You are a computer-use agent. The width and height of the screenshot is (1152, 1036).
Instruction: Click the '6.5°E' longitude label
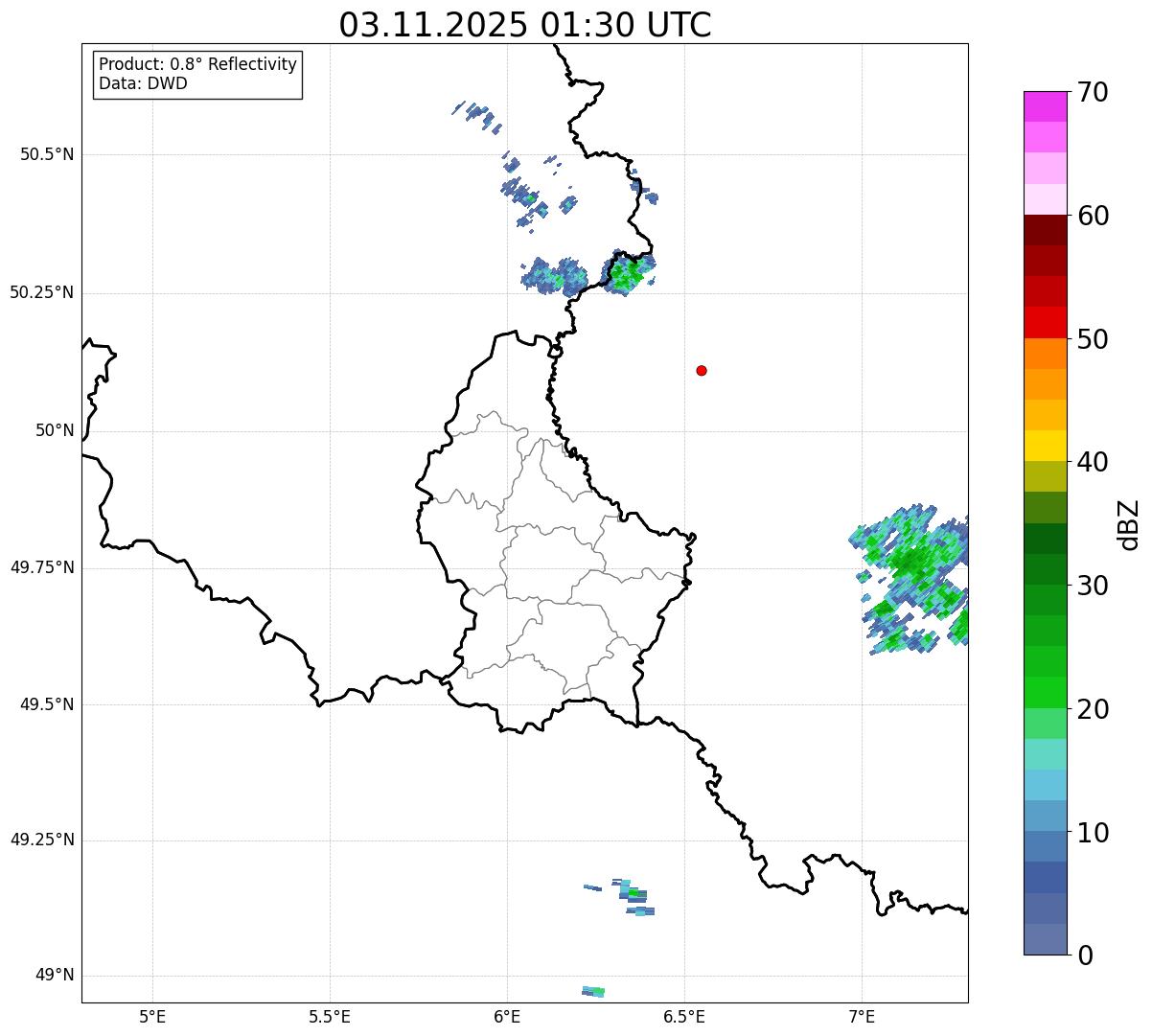click(x=684, y=1016)
